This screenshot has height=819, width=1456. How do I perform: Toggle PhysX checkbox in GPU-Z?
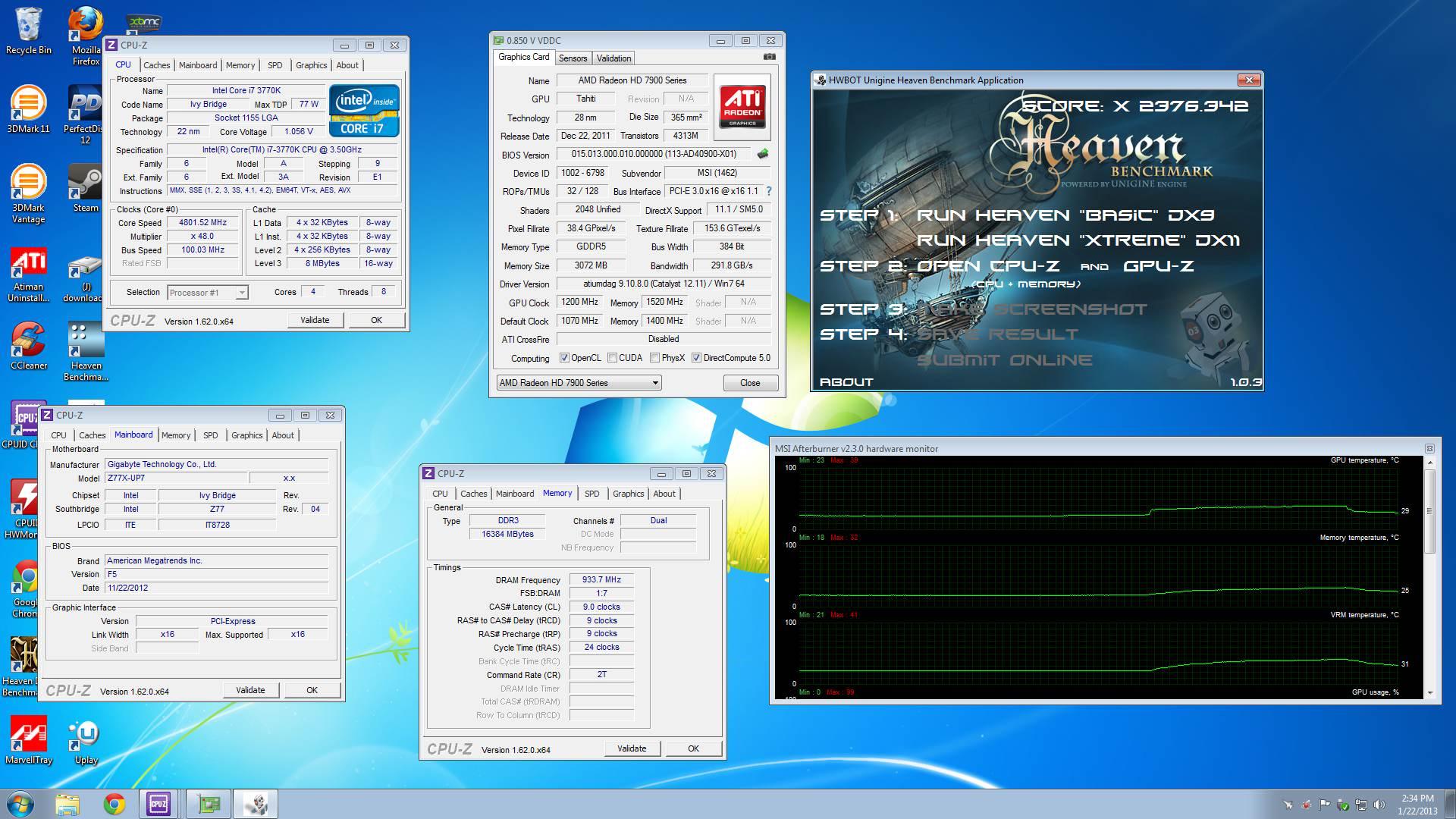tap(654, 358)
